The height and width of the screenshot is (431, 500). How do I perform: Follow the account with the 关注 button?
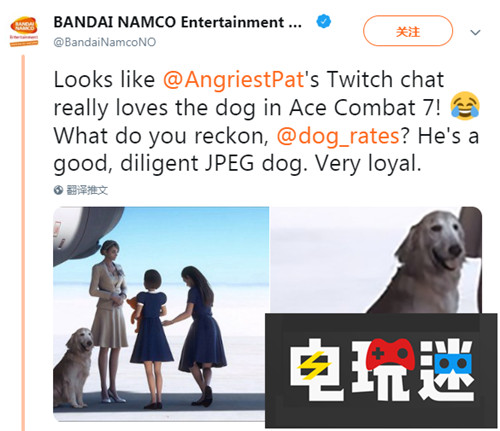click(408, 31)
